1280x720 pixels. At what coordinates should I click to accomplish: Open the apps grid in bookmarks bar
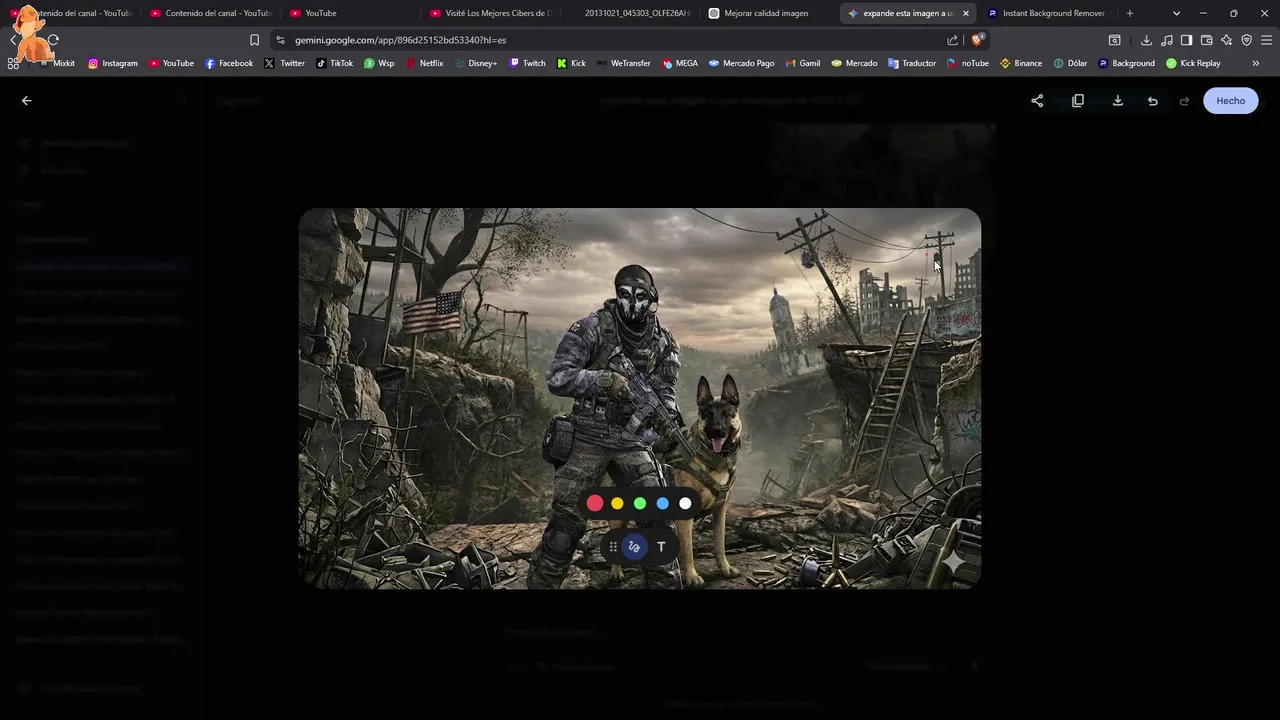click(x=13, y=63)
